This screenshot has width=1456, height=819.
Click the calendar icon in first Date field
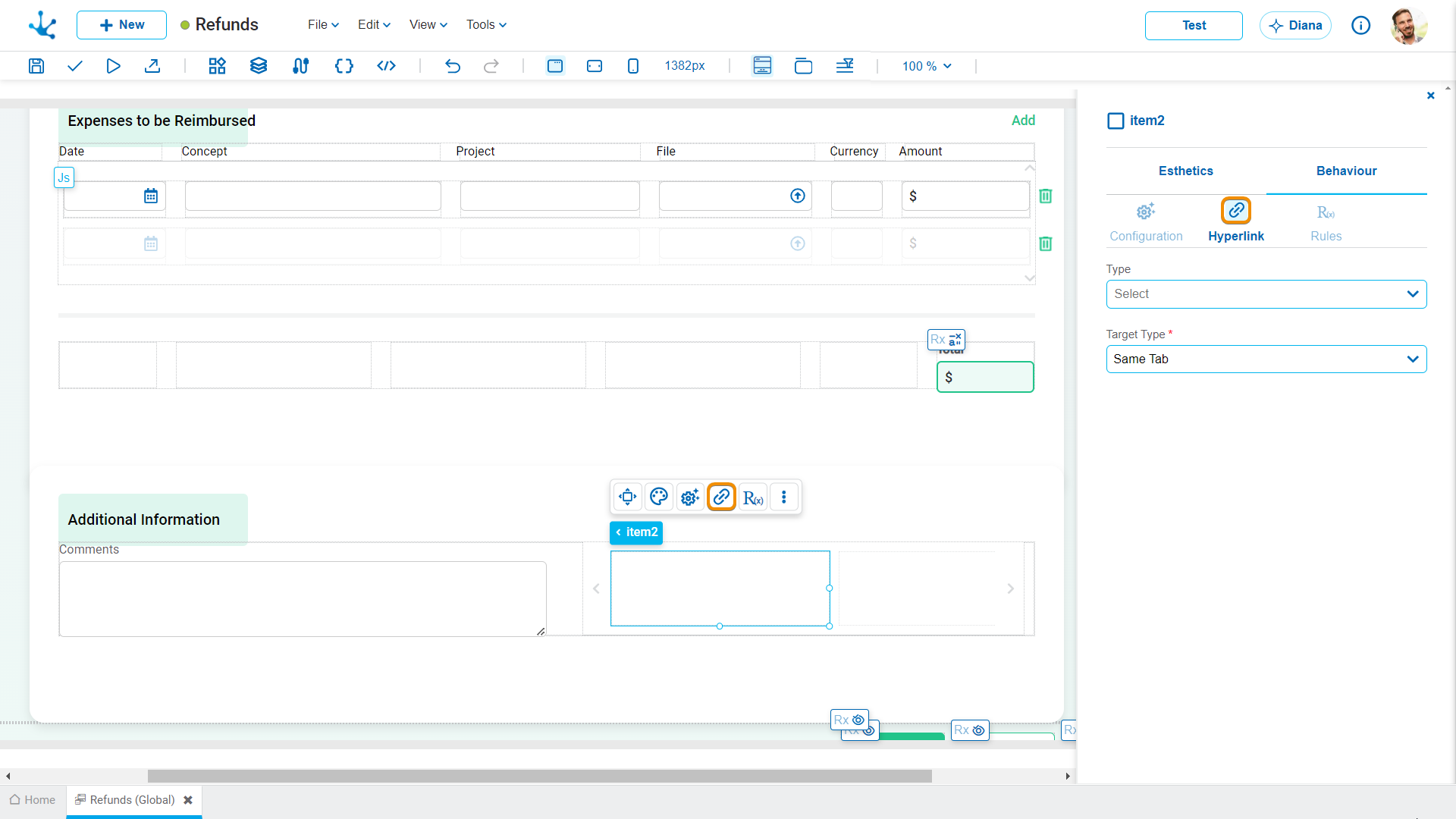pyautogui.click(x=151, y=196)
